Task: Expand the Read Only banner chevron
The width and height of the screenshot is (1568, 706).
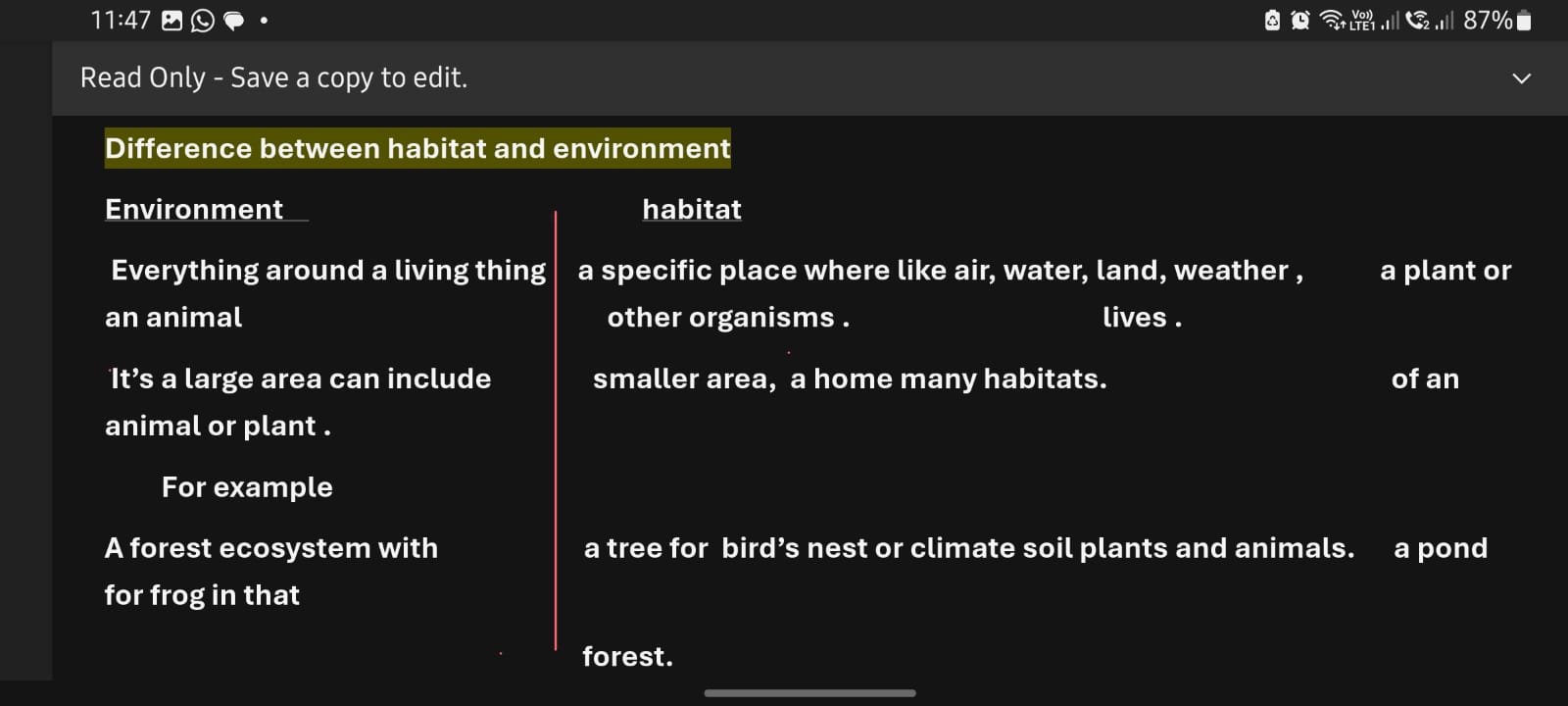Action: pyautogui.click(x=1521, y=78)
